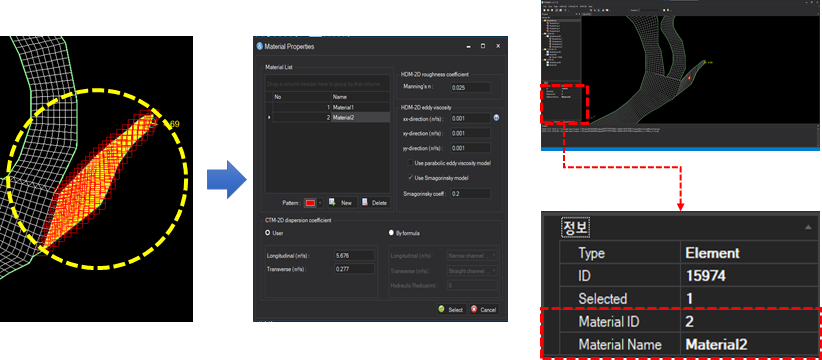Minimize the Material Properties dialog
This screenshot has height=360, width=822.
(468, 46)
